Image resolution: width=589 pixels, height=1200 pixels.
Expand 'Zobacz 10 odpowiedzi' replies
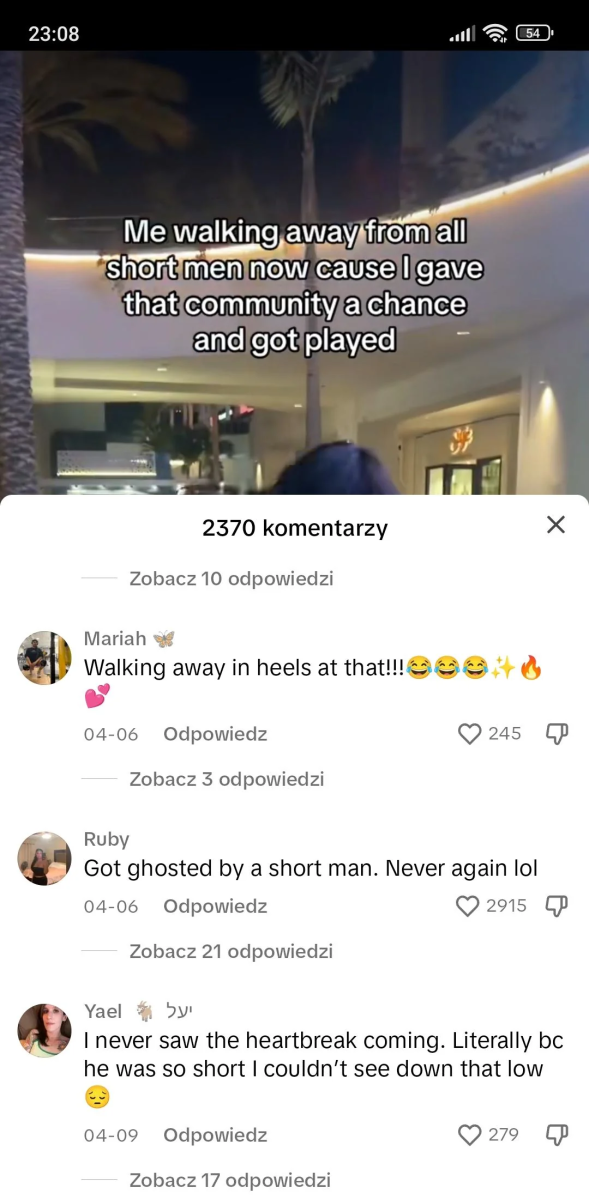(231, 578)
